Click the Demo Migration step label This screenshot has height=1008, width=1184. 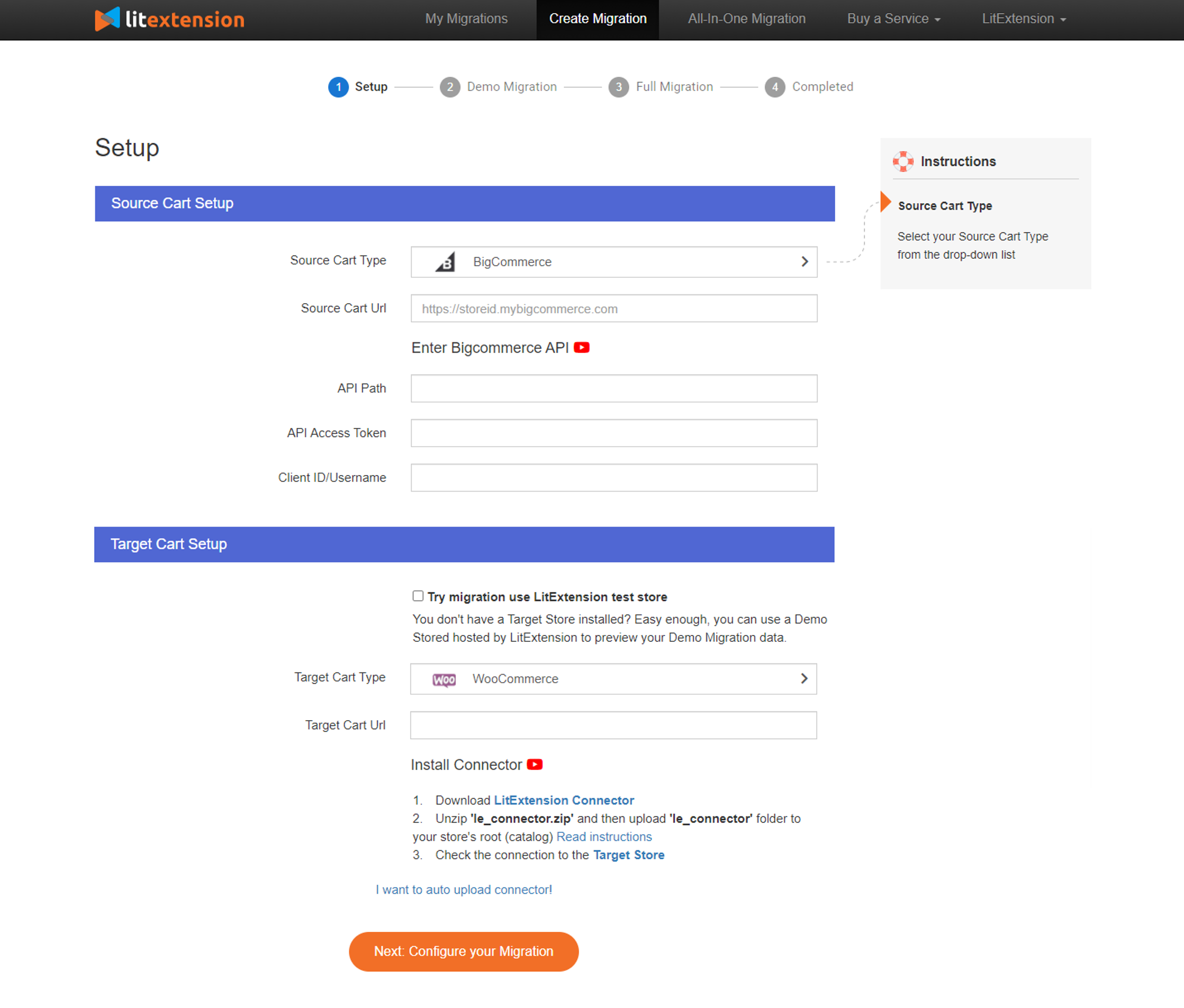point(511,87)
